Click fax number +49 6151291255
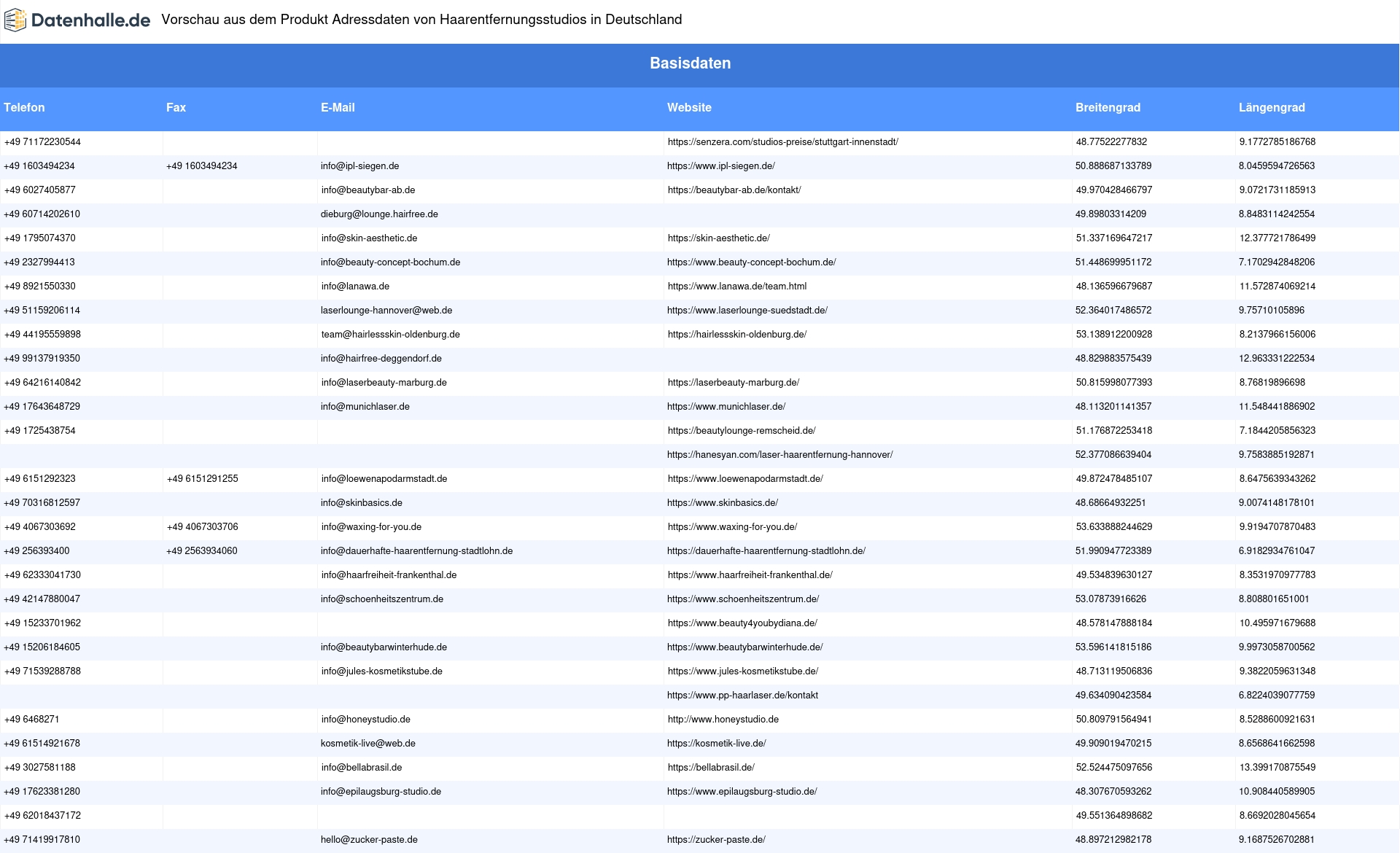 [x=202, y=479]
